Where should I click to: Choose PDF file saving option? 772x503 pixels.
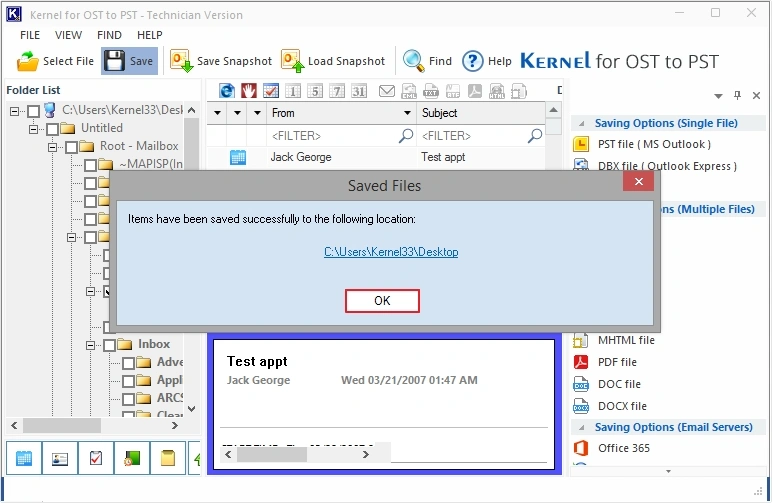pos(606,362)
